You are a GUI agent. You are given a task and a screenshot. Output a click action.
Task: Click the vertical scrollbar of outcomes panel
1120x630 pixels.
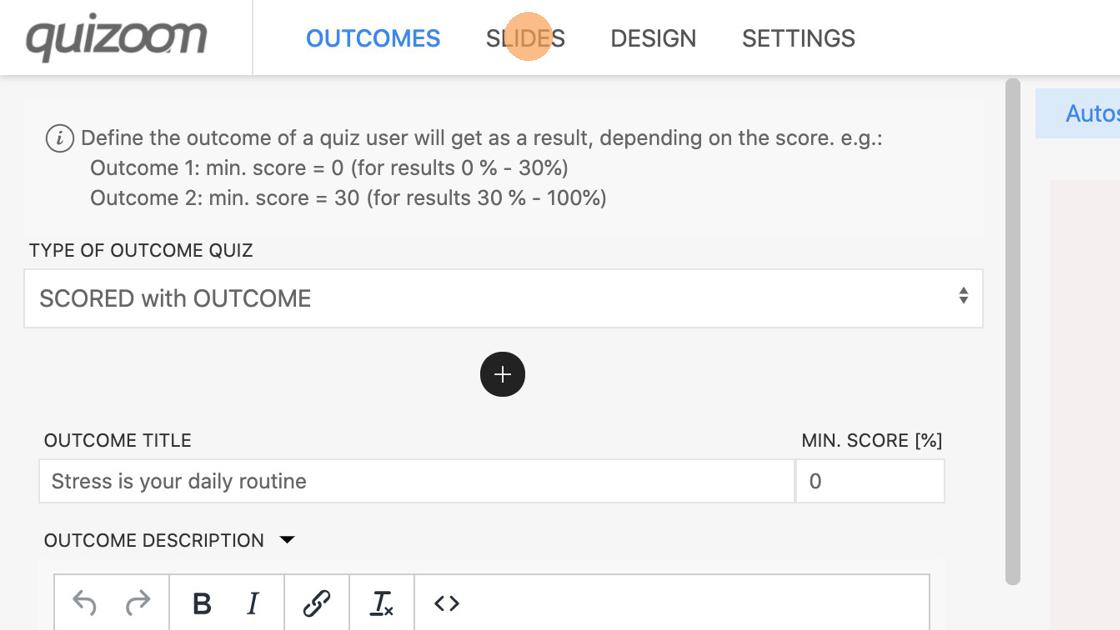click(1012, 330)
